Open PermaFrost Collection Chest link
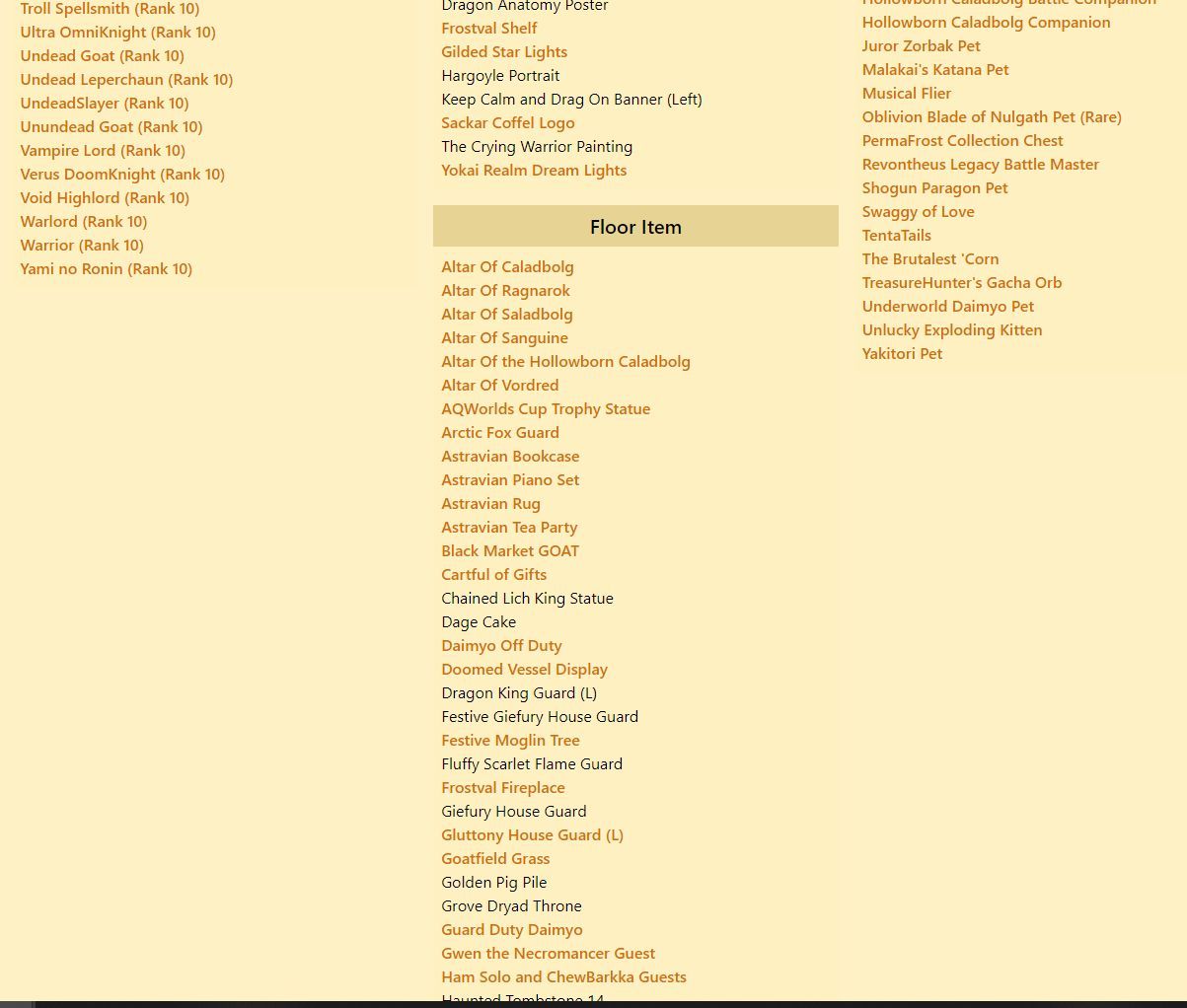Screen dimensions: 1187x1008 (x=962, y=140)
